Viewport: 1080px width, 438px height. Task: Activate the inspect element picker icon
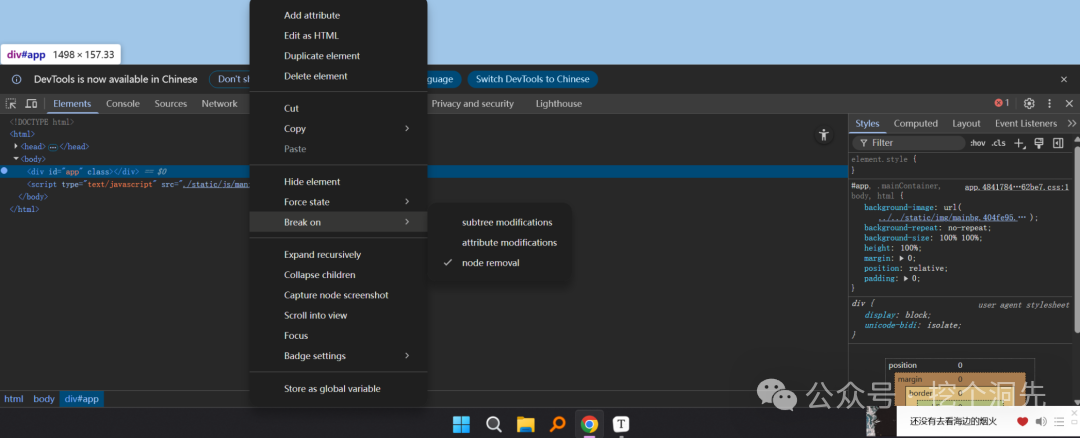click(11, 104)
